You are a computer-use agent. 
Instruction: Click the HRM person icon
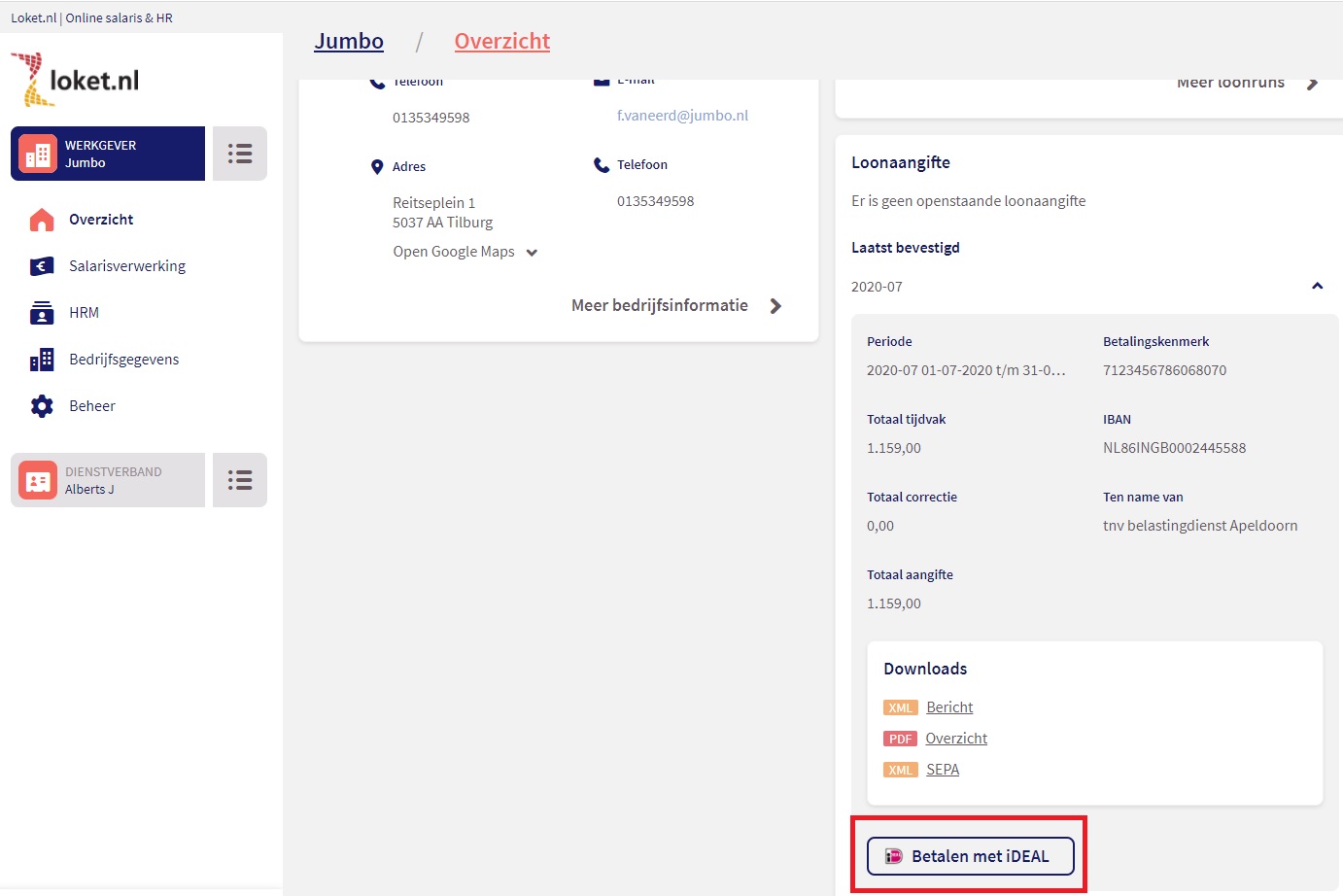(x=42, y=313)
